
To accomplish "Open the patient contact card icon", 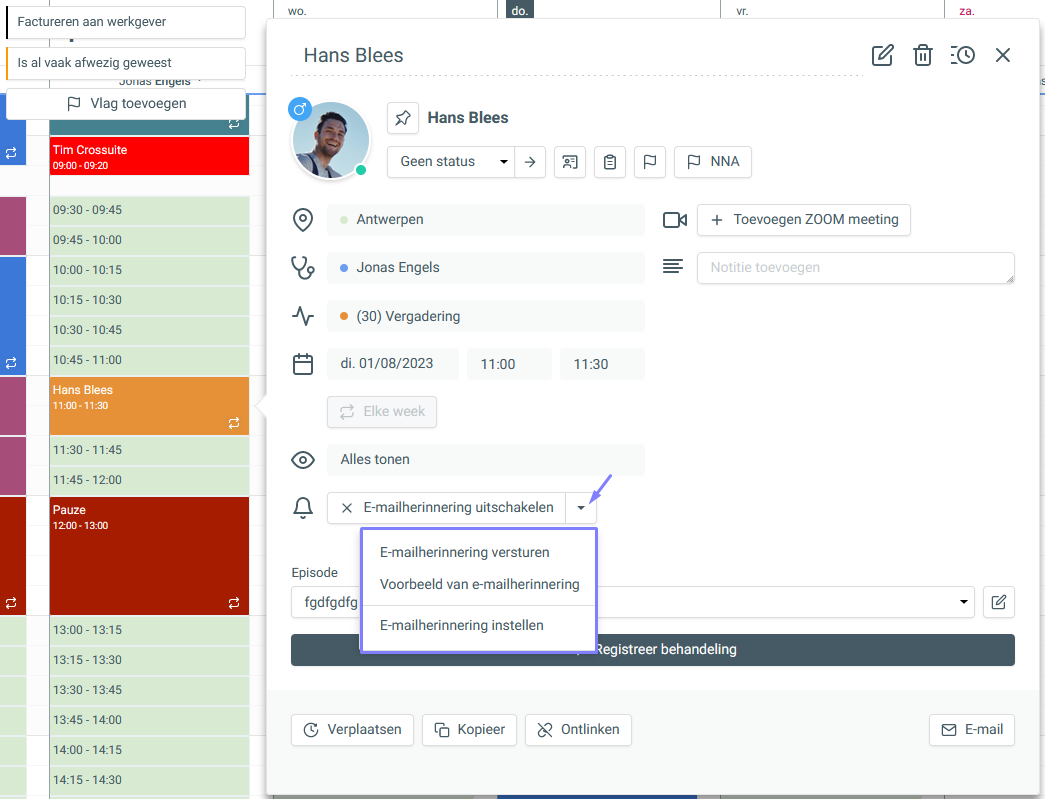I will tap(570, 162).
